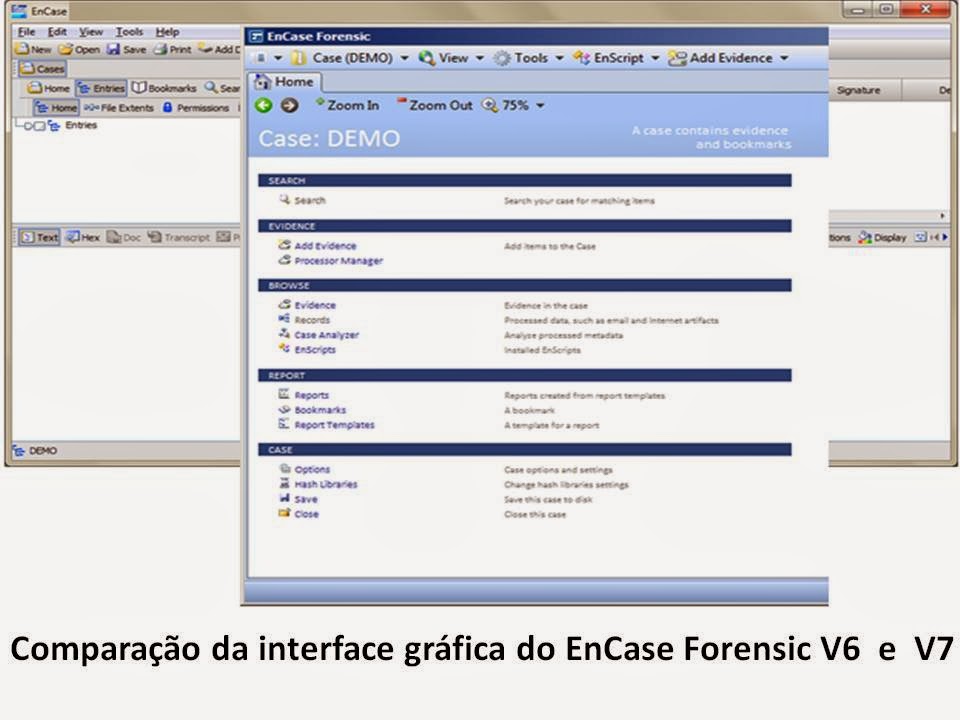Open the Reports link
This screenshot has height=720, width=960.
click(x=312, y=395)
